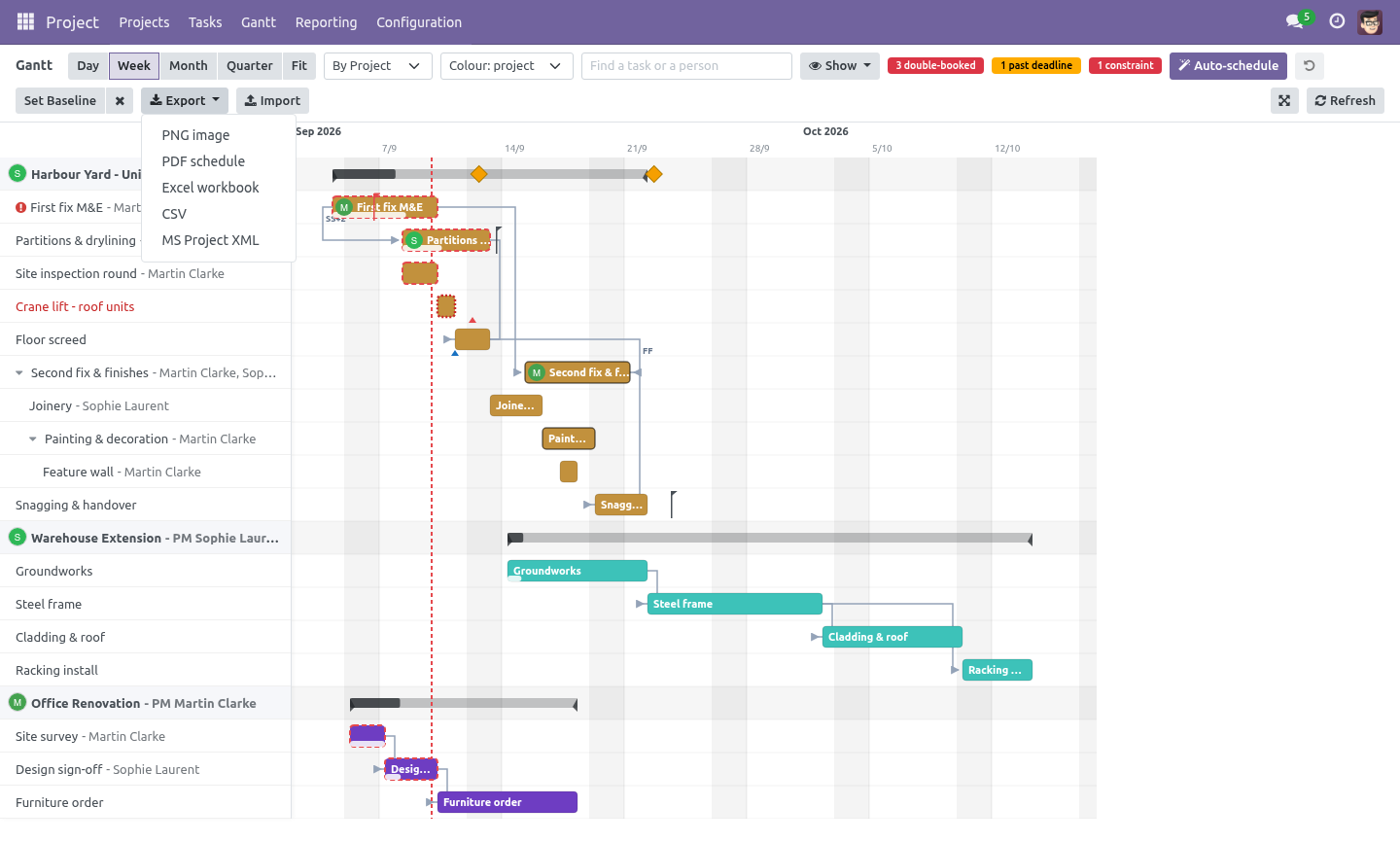Choose PDF schedule export option
The image size is (1400, 842).
[219, 161]
